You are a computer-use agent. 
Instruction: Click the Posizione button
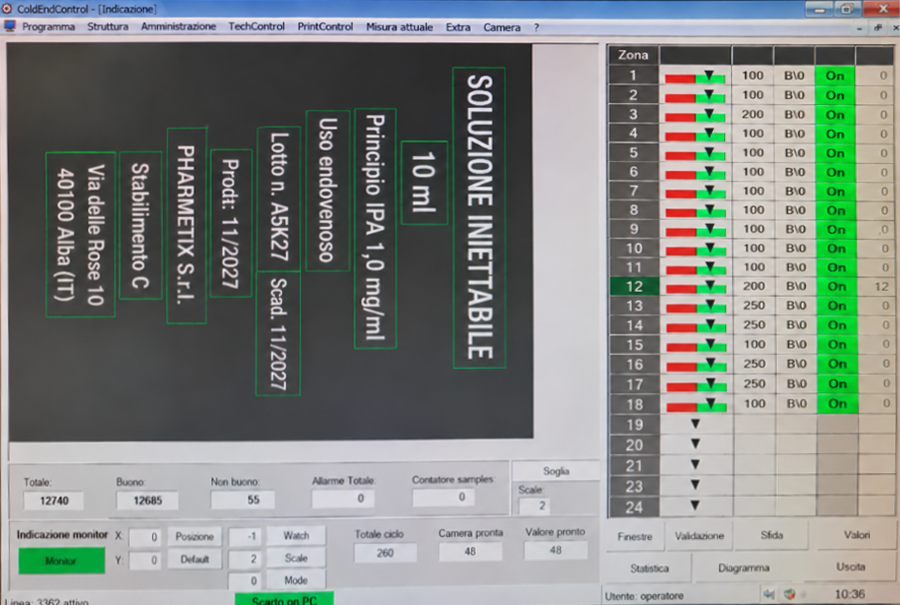[x=195, y=537]
